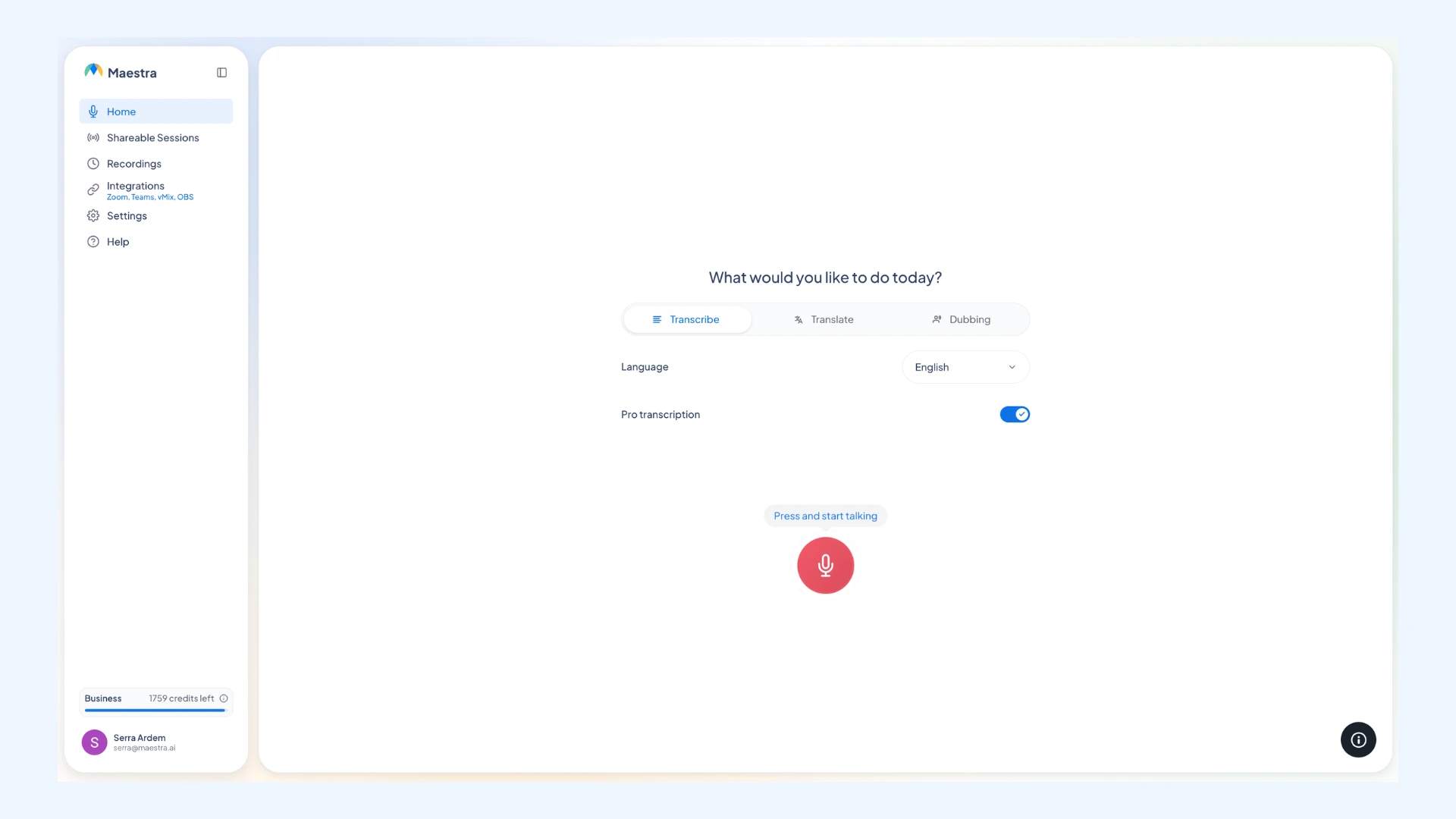Click the 1759 credits left text
Viewport: 1456px width, 819px height.
[x=181, y=698]
